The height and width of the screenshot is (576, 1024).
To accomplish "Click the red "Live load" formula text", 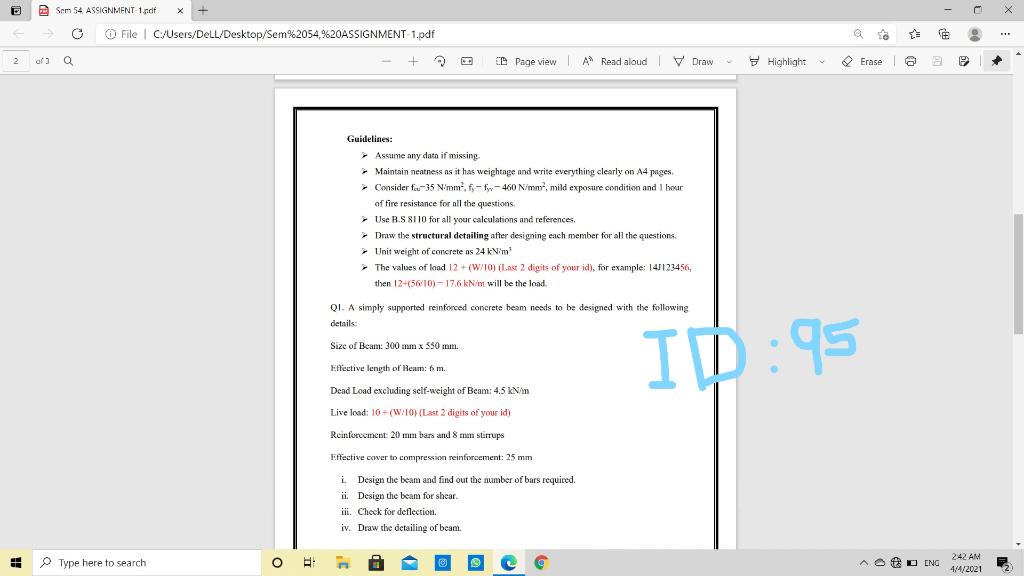I will click(441, 413).
